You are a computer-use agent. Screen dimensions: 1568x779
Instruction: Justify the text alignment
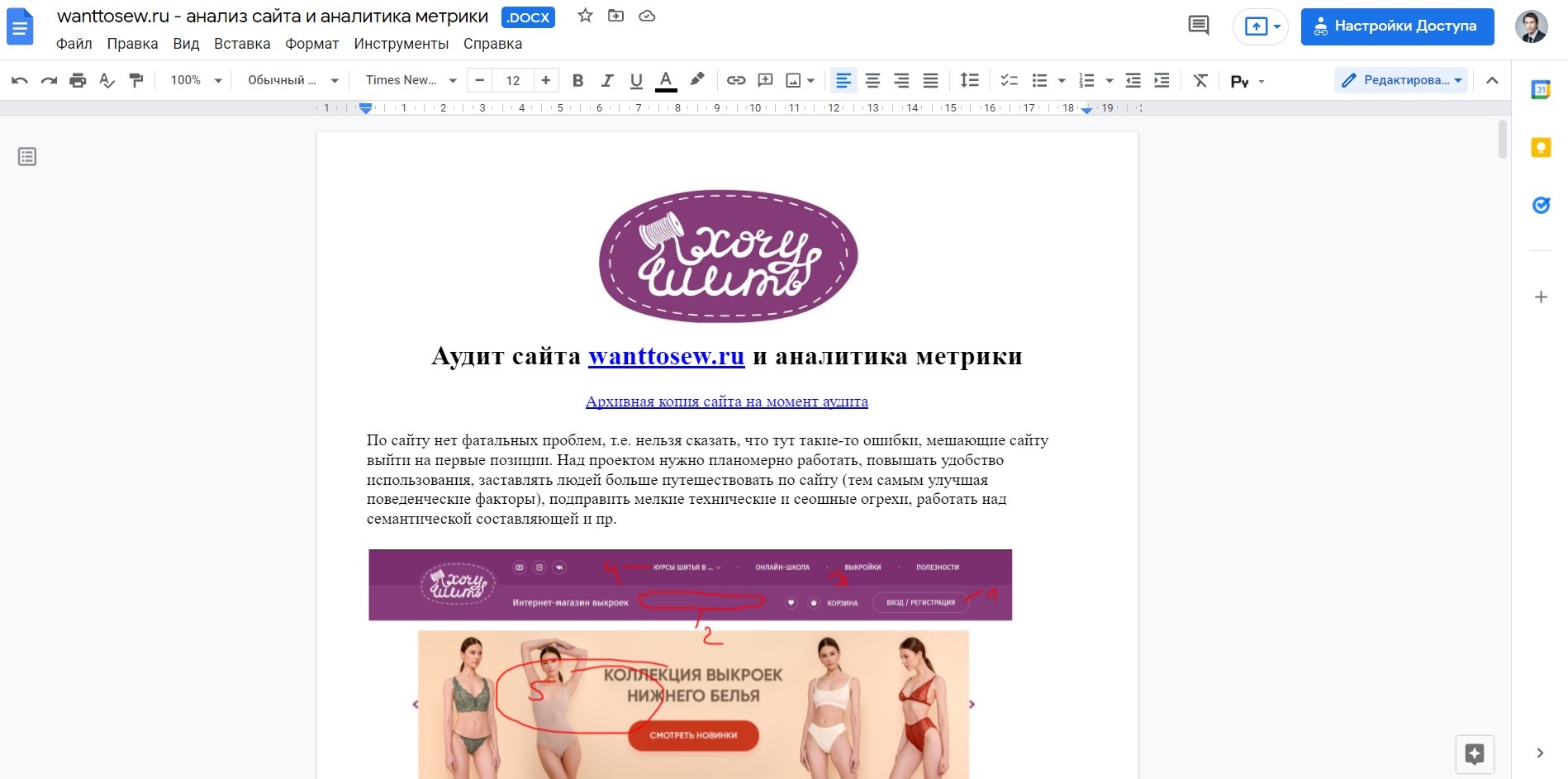[x=930, y=80]
